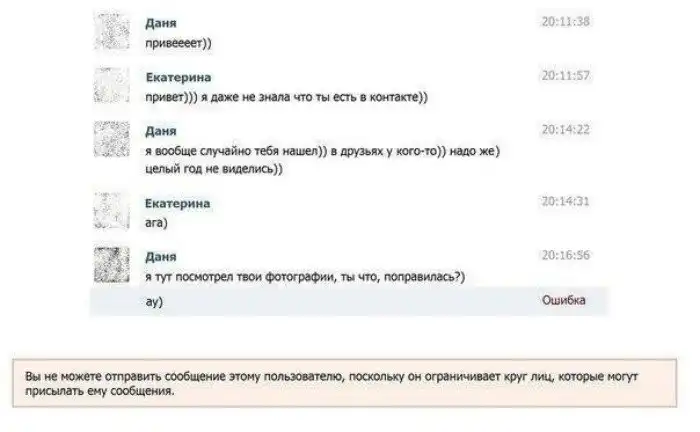Open Даня's avatar beside the photos question
Screen dimensions: 700x432
click(112, 265)
